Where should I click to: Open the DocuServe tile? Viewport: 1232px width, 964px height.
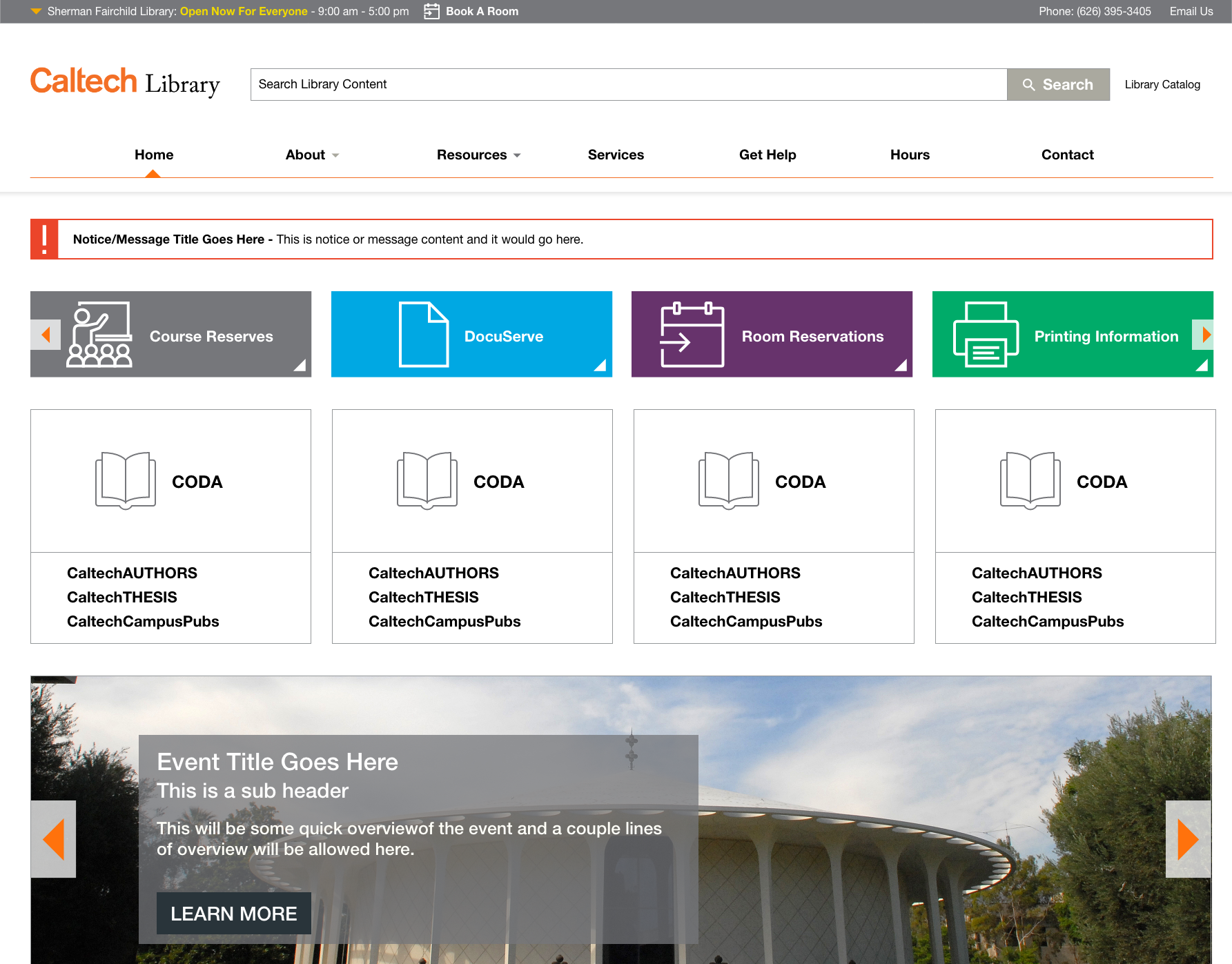[x=471, y=334]
